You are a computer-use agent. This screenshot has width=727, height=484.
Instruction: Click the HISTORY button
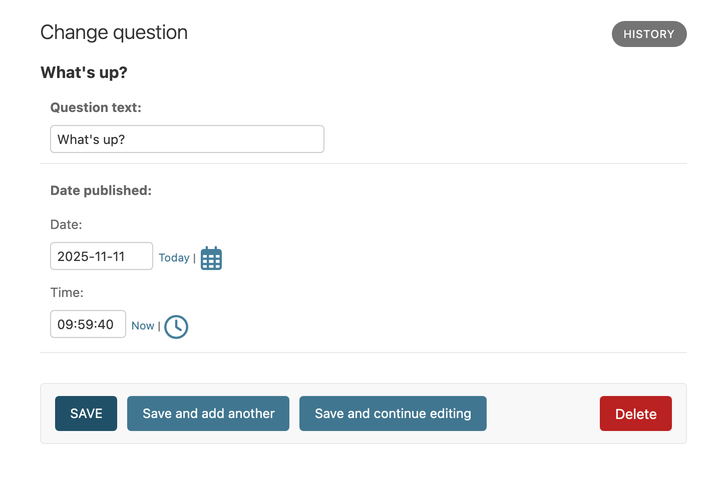(x=649, y=34)
